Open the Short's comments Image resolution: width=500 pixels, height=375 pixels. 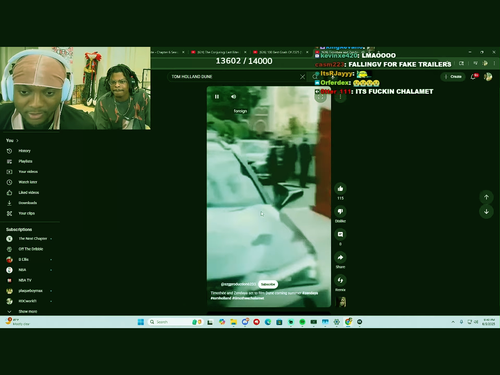tap(340, 234)
